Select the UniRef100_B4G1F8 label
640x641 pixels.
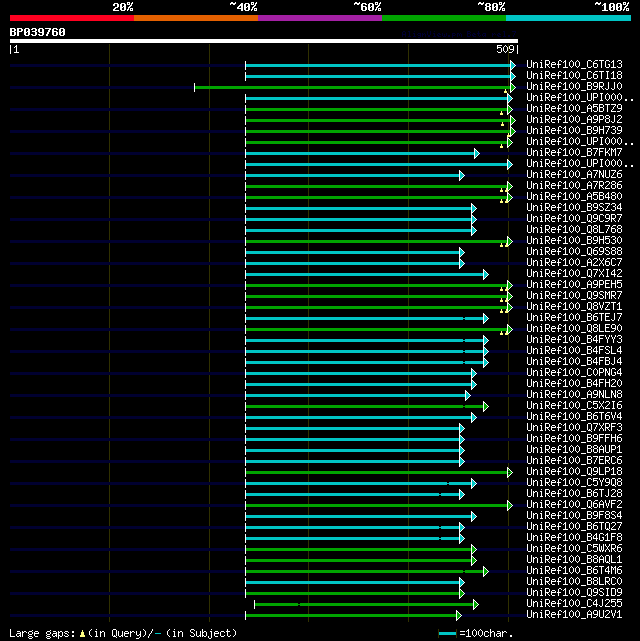click(574, 538)
